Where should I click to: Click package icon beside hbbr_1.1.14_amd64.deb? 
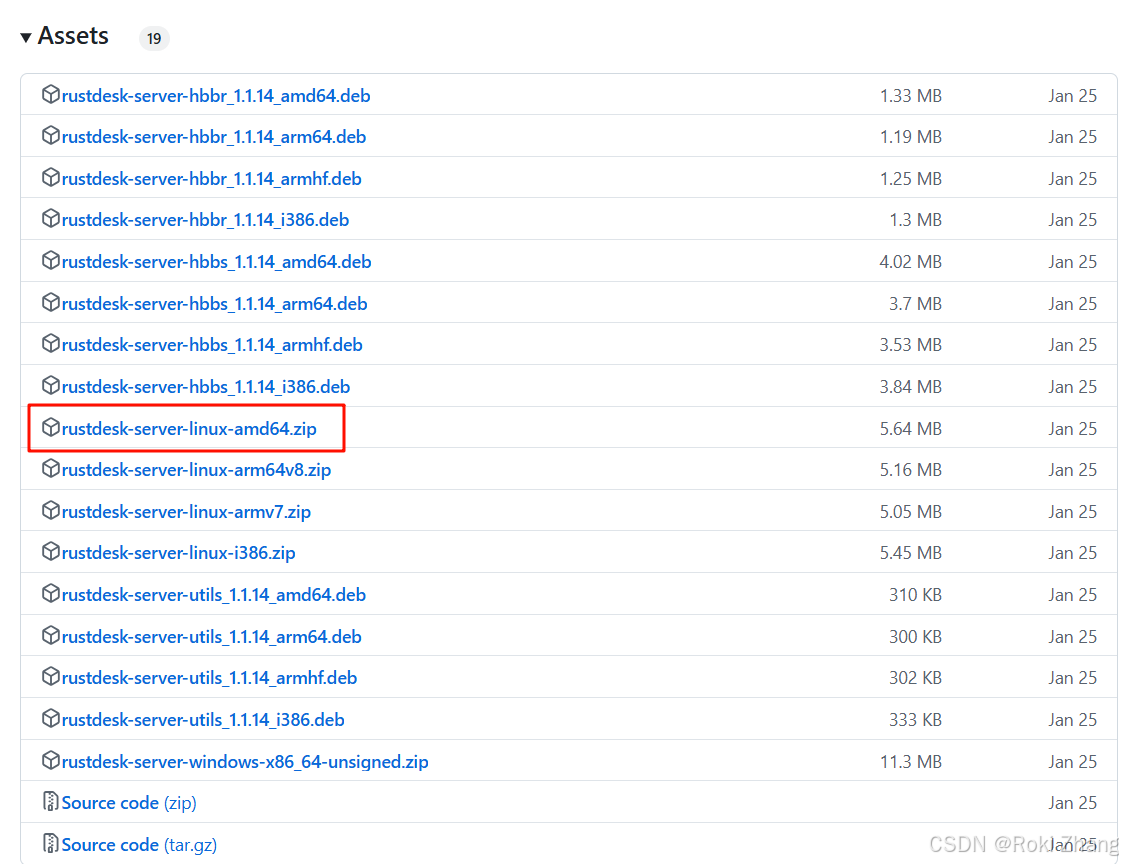pyautogui.click(x=51, y=95)
